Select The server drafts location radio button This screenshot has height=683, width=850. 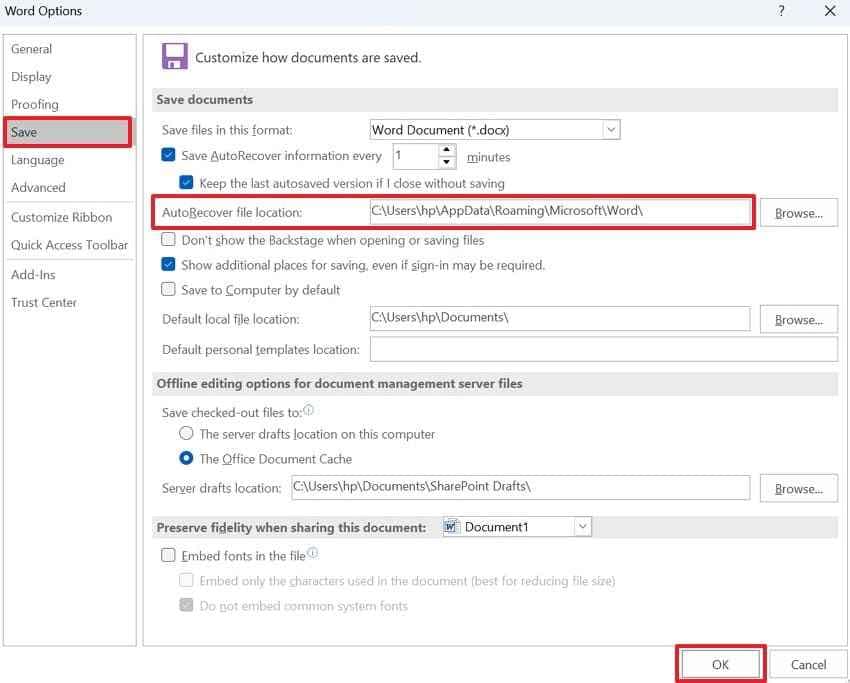pos(186,433)
